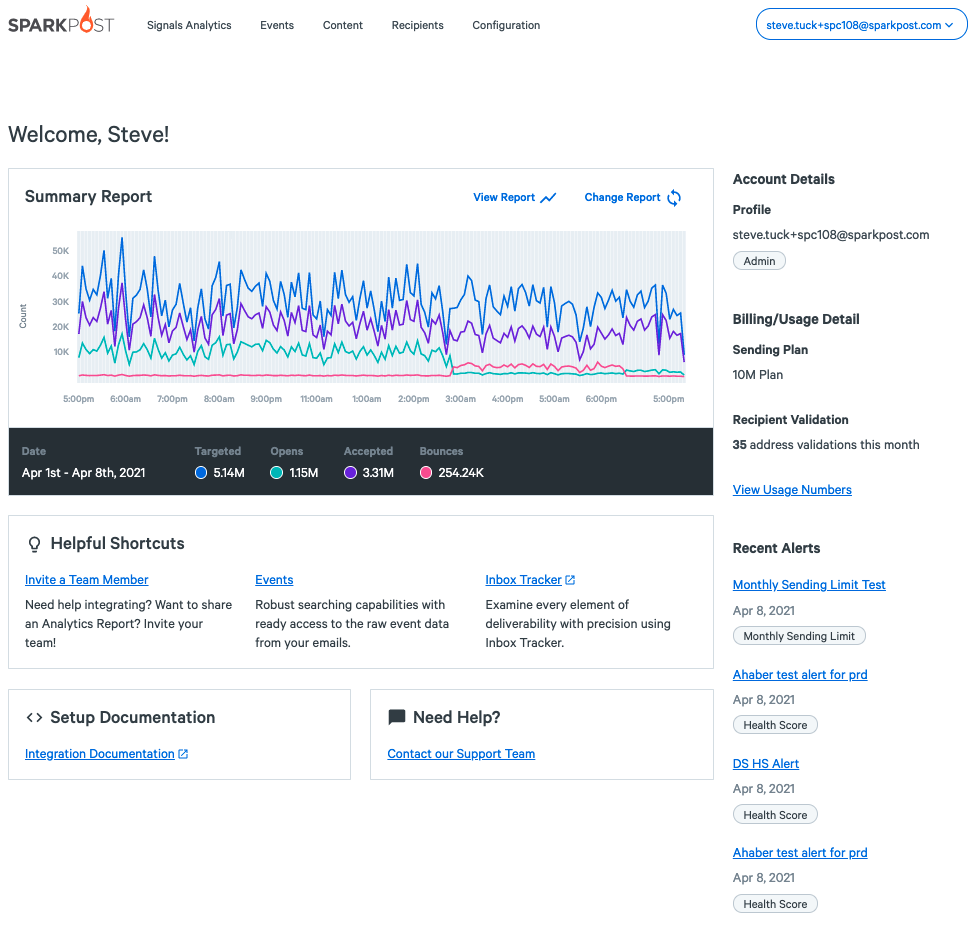Screen dimensions: 978x933
Task: Click the Change Report refresh icon
Action: pos(674,198)
